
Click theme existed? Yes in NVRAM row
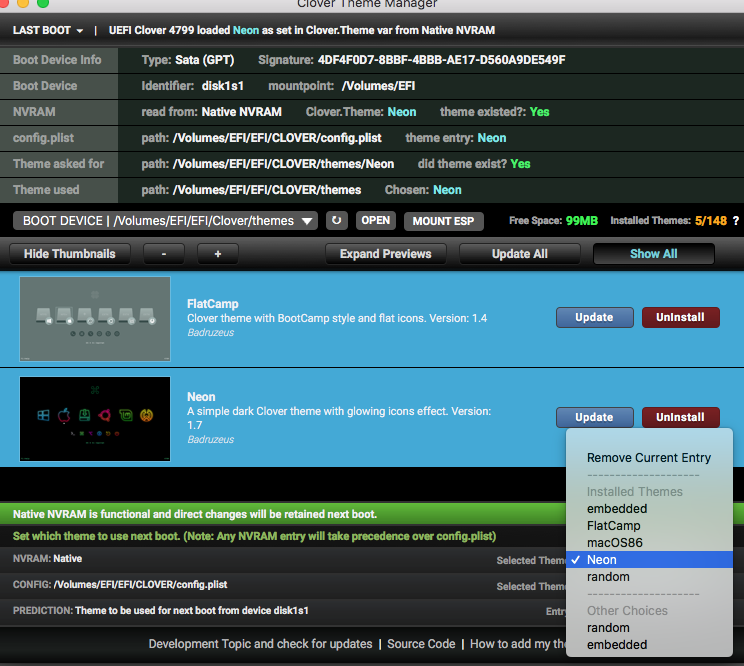click(x=539, y=112)
